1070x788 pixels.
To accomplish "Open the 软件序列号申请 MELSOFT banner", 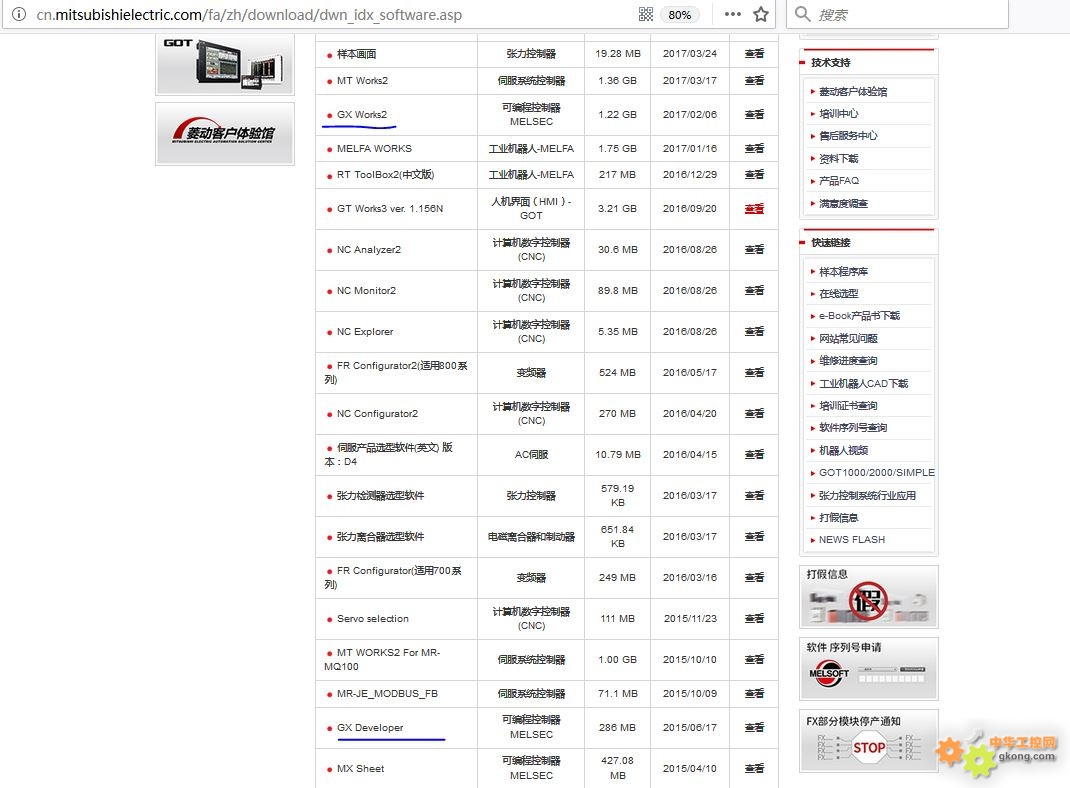I will 869,669.
